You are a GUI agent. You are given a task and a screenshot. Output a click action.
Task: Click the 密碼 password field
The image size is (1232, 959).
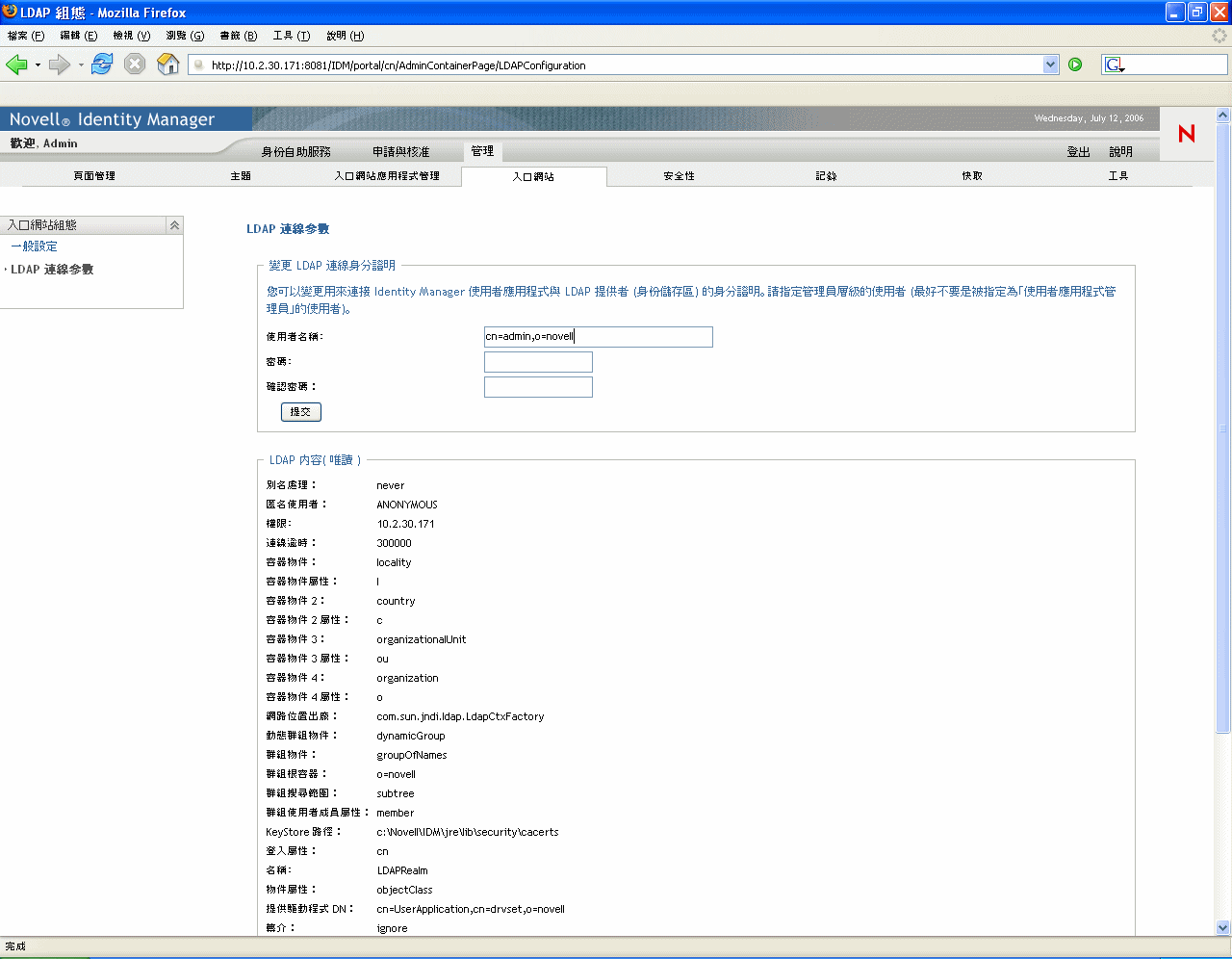tap(538, 362)
